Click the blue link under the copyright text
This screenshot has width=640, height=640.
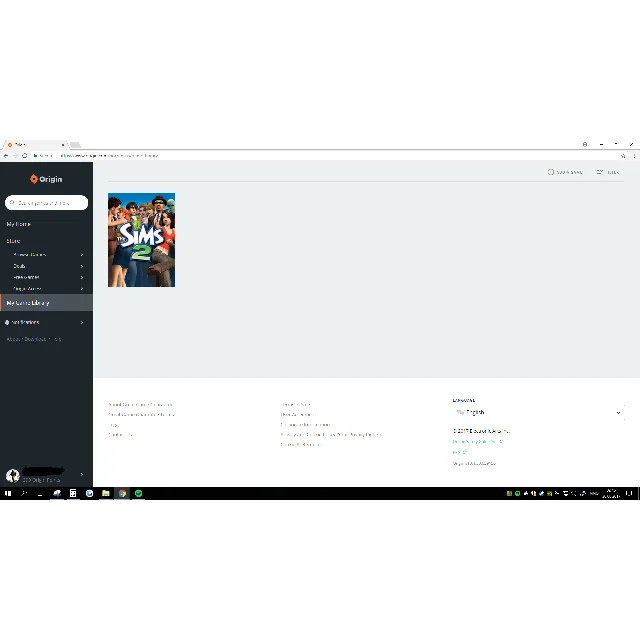click(478, 442)
